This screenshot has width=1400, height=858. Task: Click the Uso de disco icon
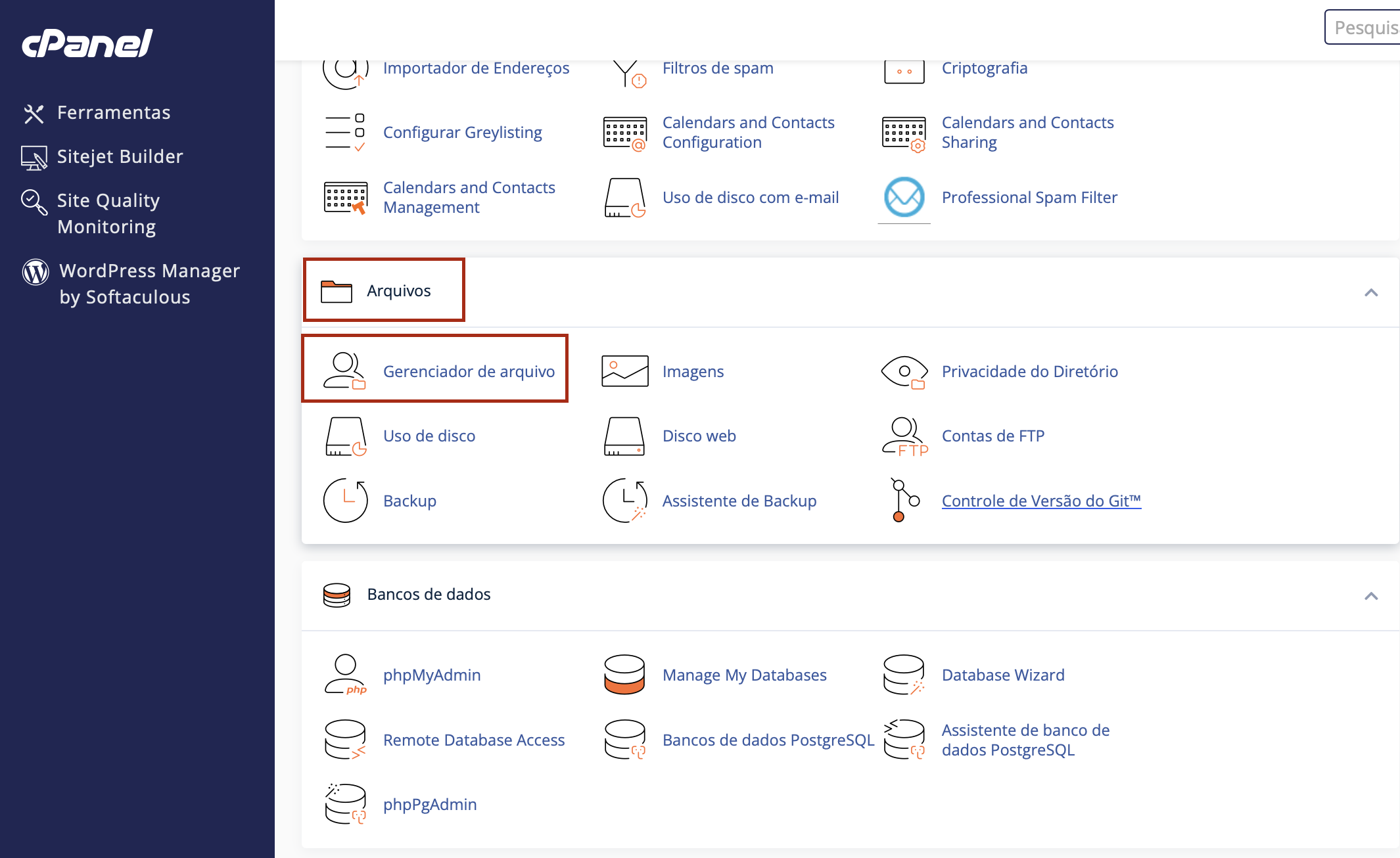click(346, 436)
